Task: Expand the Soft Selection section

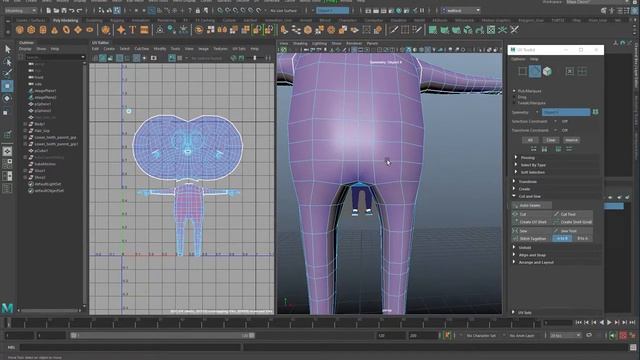Action: coord(516,172)
